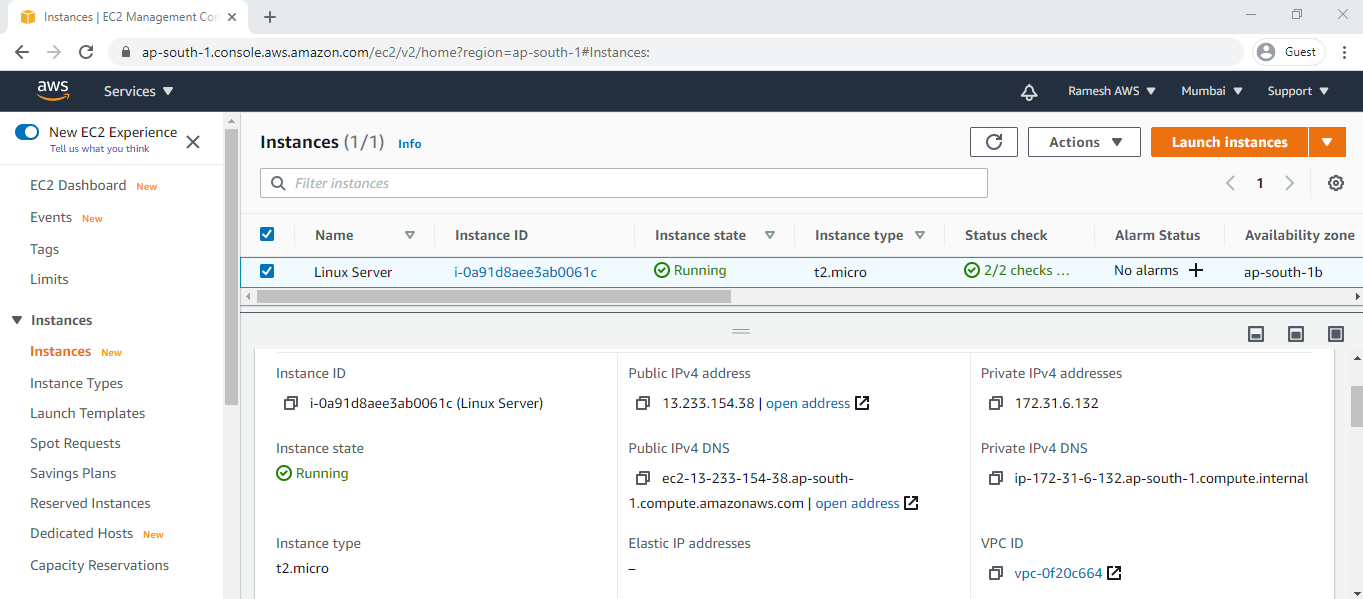Click the AWS logo home icon

tap(53, 91)
